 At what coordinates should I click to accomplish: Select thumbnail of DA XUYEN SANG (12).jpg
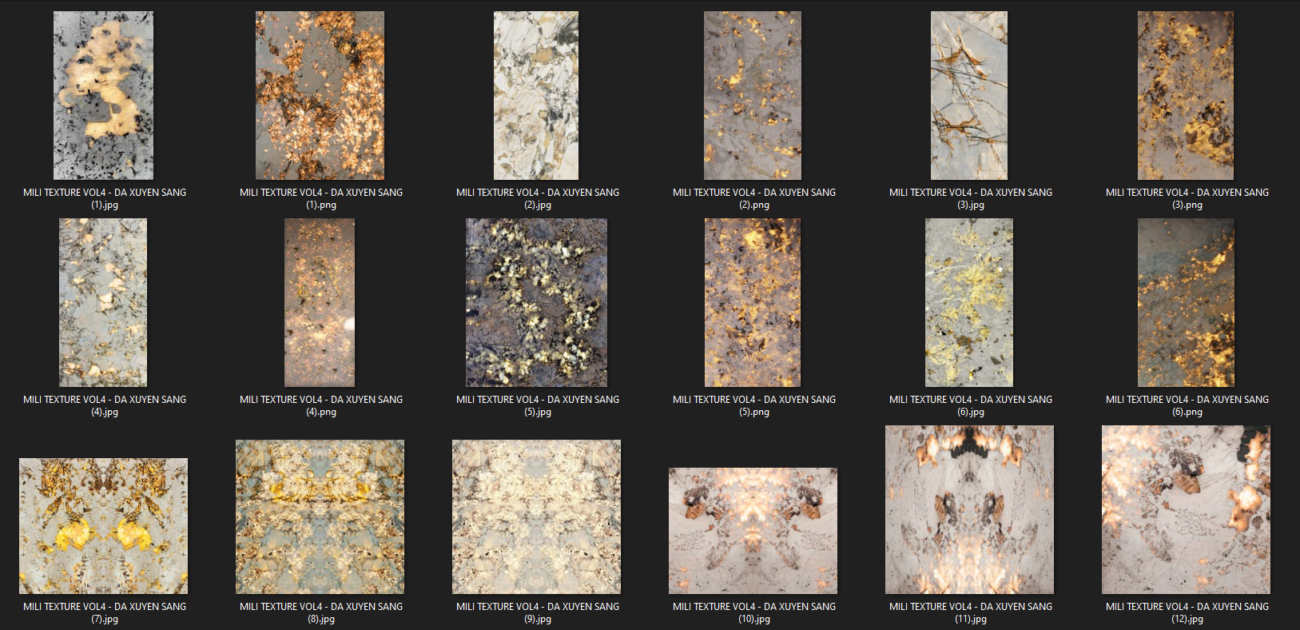pos(1186,510)
